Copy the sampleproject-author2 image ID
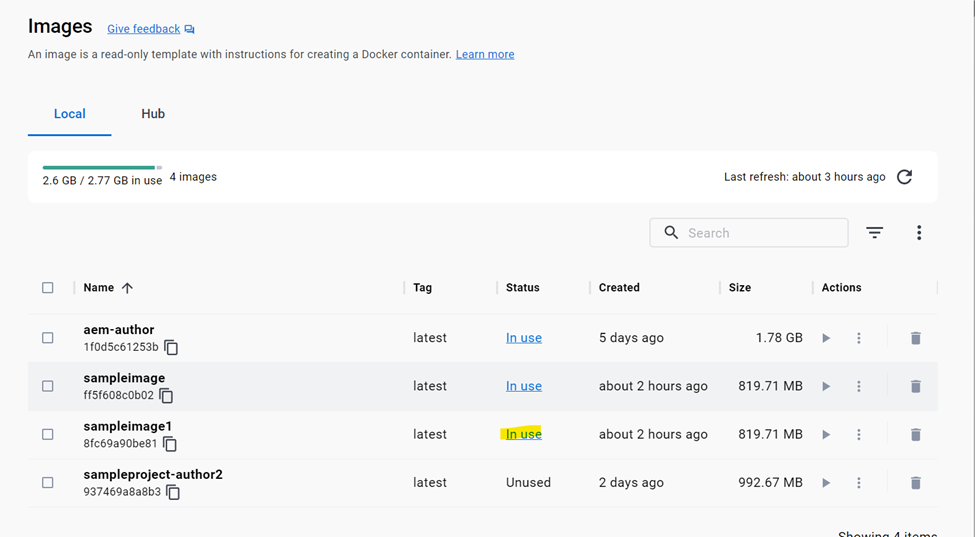Viewport: 975px width, 537px height. pyautogui.click(x=173, y=492)
